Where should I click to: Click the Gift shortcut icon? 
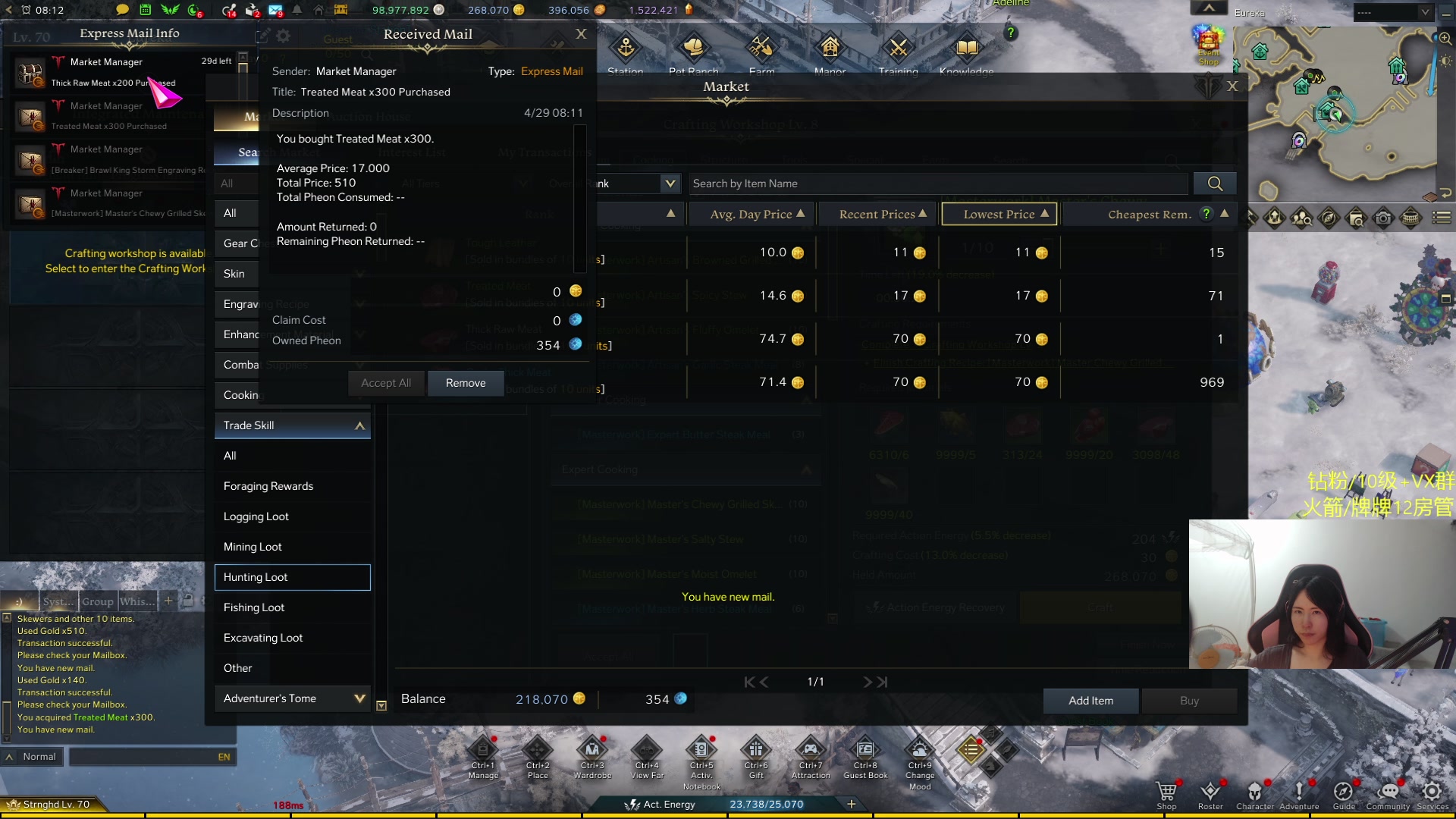[x=756, y=751]
